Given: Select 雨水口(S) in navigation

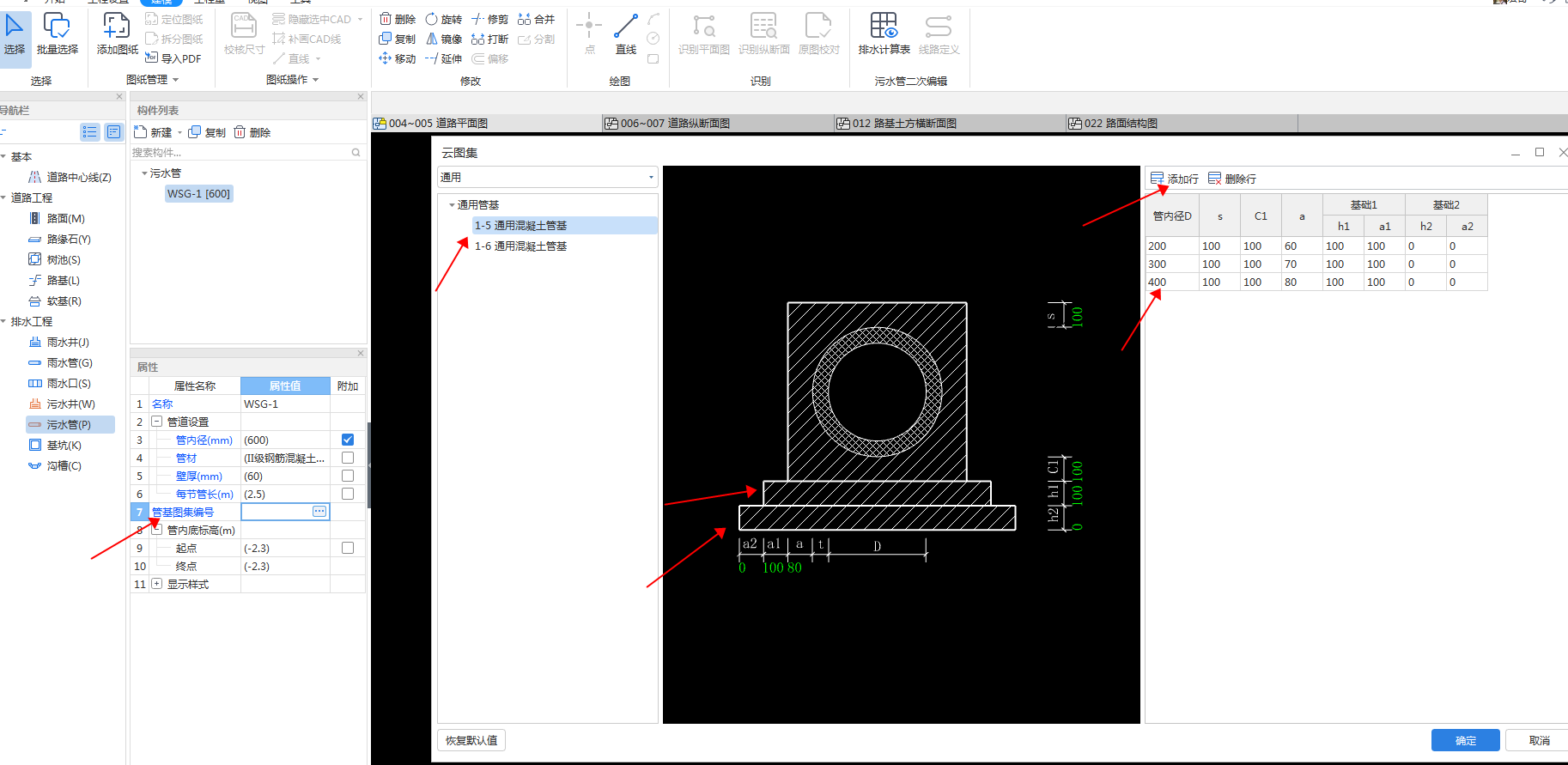Looking at the screenshot, I should pyautogui.click(x=69, y=384).
